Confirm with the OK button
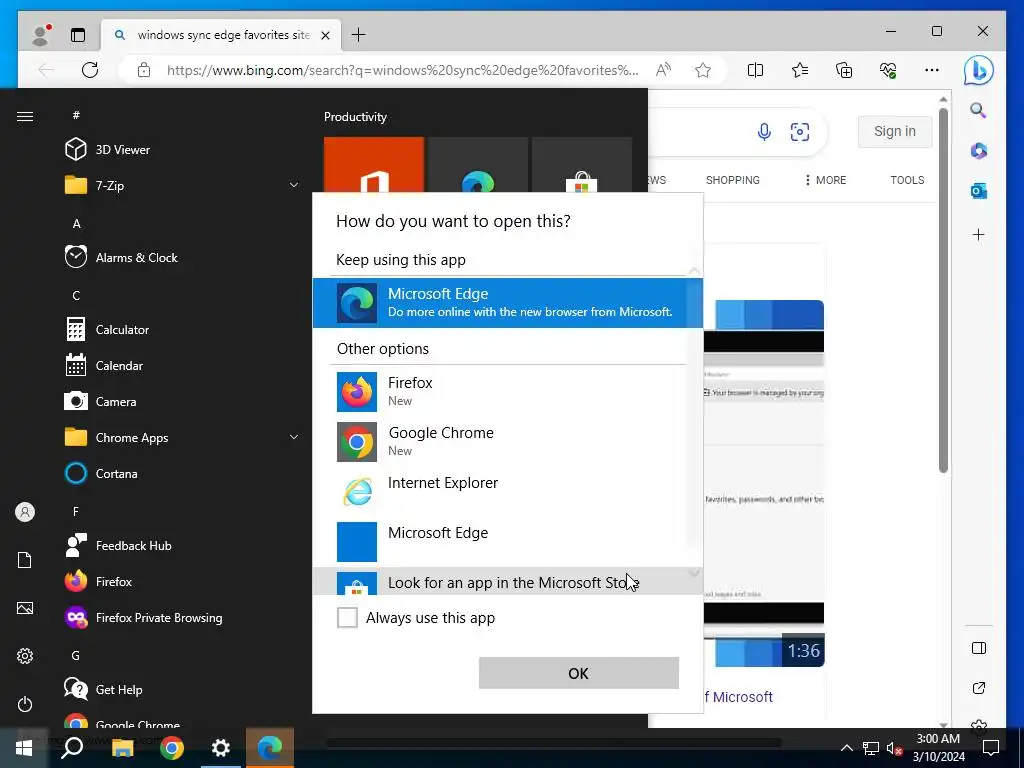Image resolution: width=1024 pixels, height=768 pixels. click(x=579, y=673)
